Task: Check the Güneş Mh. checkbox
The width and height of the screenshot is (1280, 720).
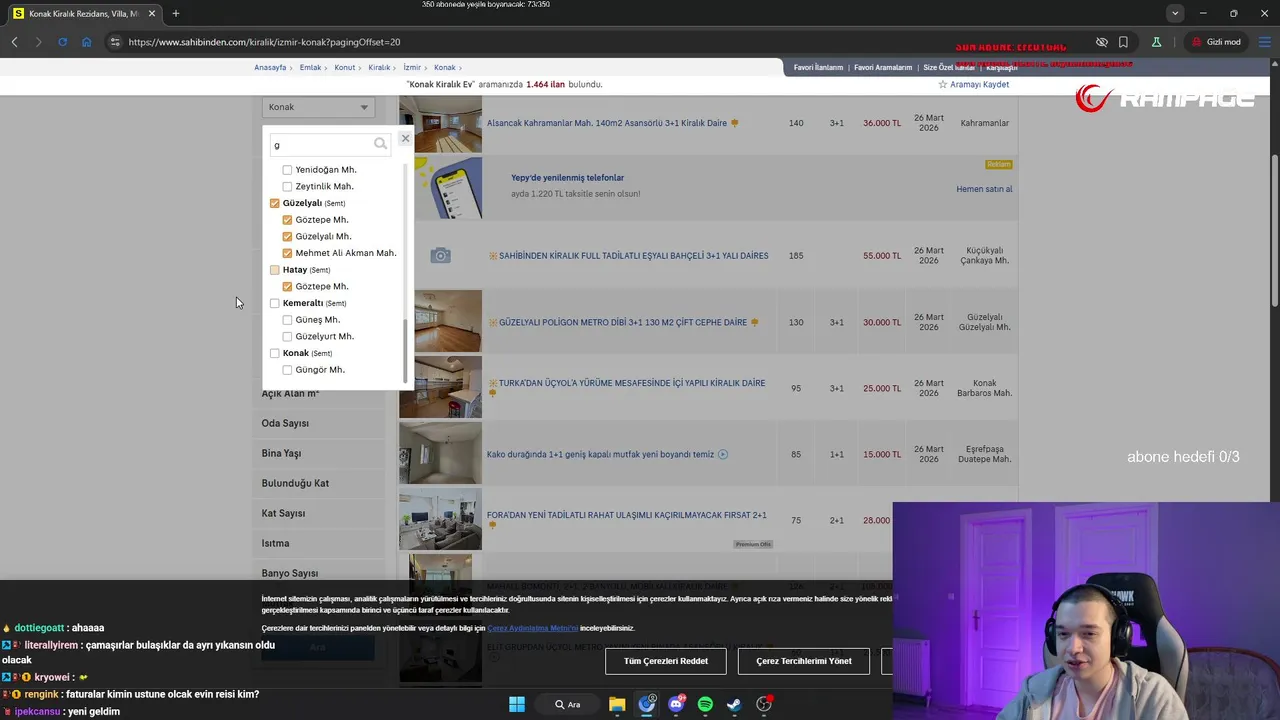Action: (x=287, y=320)
